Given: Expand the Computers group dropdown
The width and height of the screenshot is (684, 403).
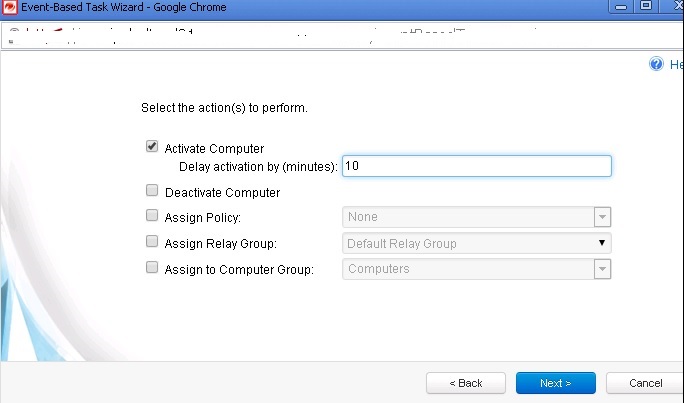Looking at the screenshot, I should point(601,269).
